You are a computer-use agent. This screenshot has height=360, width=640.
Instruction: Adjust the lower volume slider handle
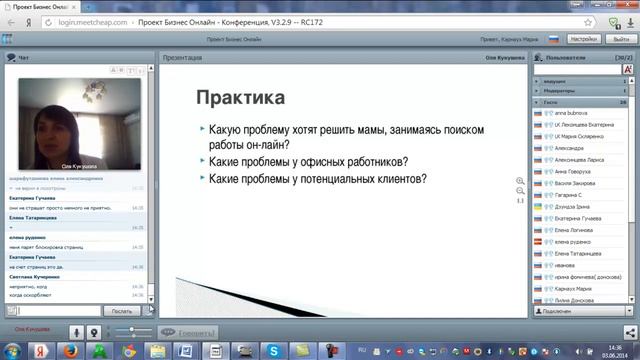(133, 336)
